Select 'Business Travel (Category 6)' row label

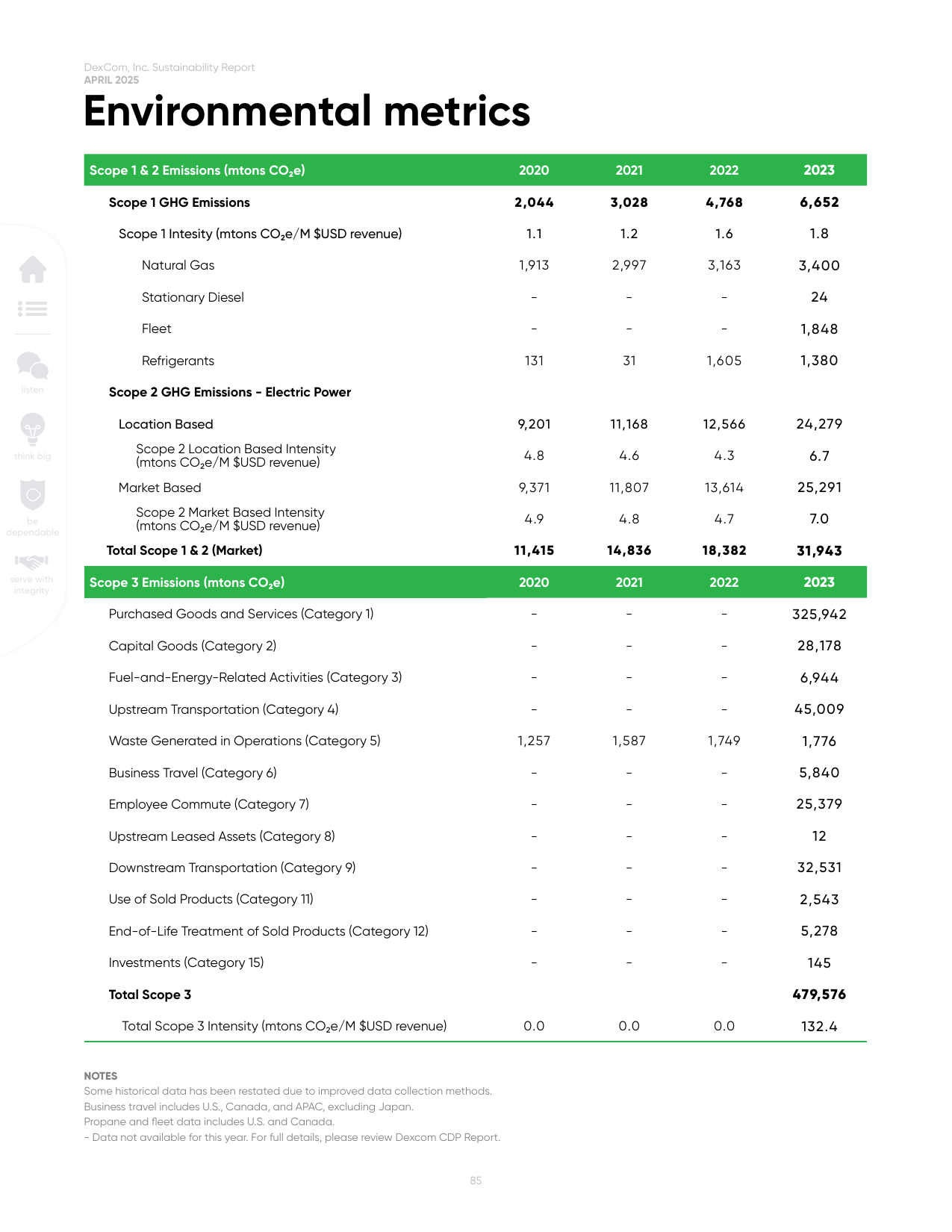[193, 773]
